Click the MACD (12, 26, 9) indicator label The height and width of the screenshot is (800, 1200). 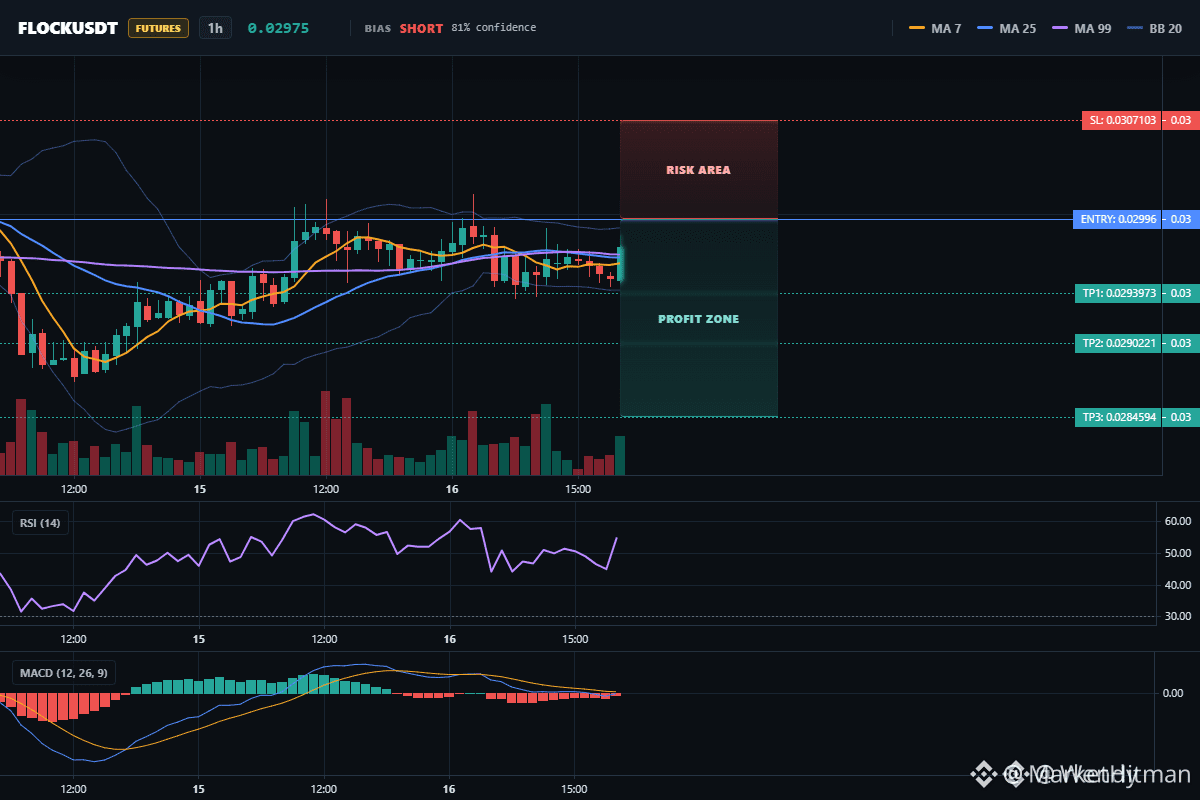(x=63, y=673)
